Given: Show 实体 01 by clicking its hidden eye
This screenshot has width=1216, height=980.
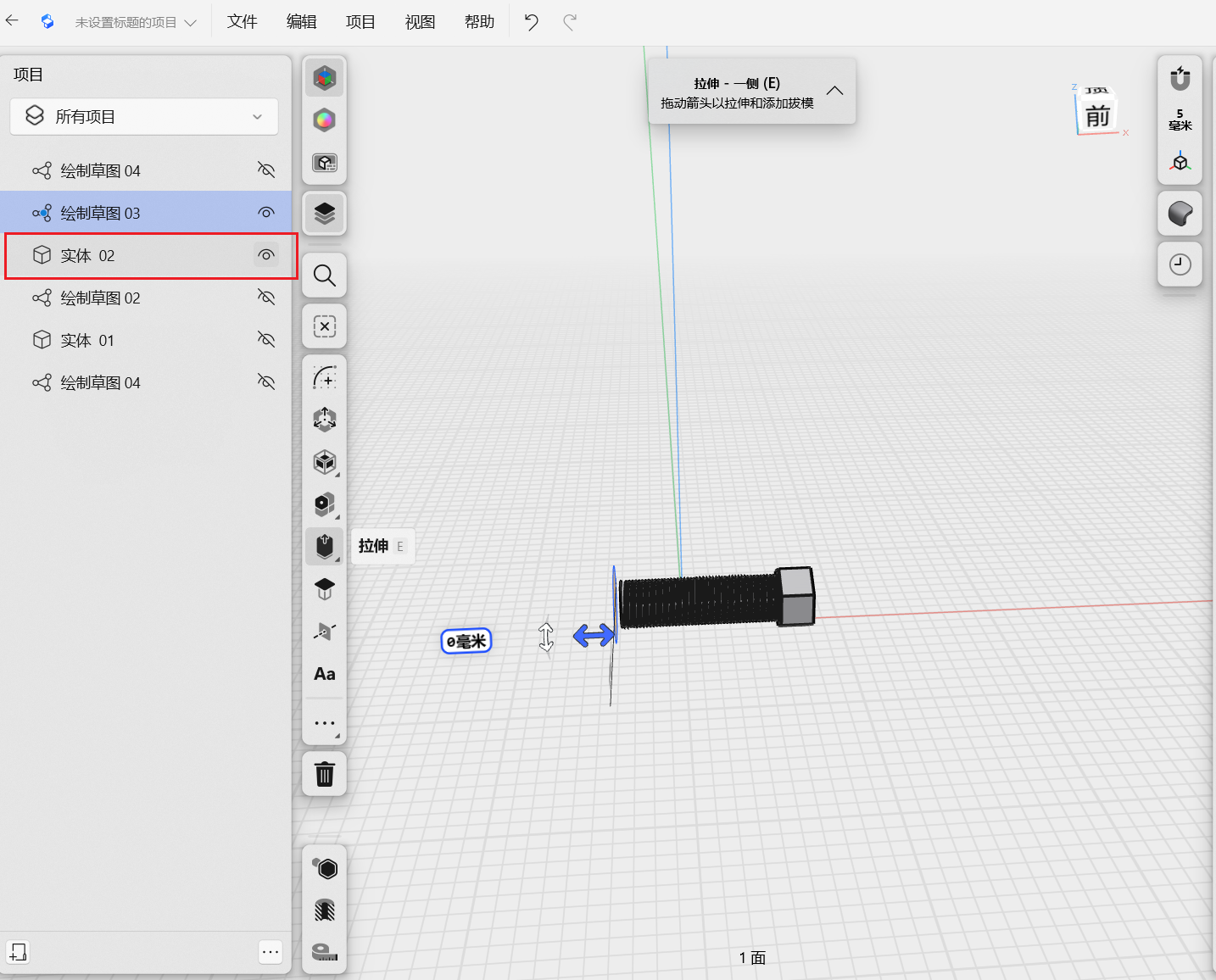Looking at the screenshot, I should 266,340.
